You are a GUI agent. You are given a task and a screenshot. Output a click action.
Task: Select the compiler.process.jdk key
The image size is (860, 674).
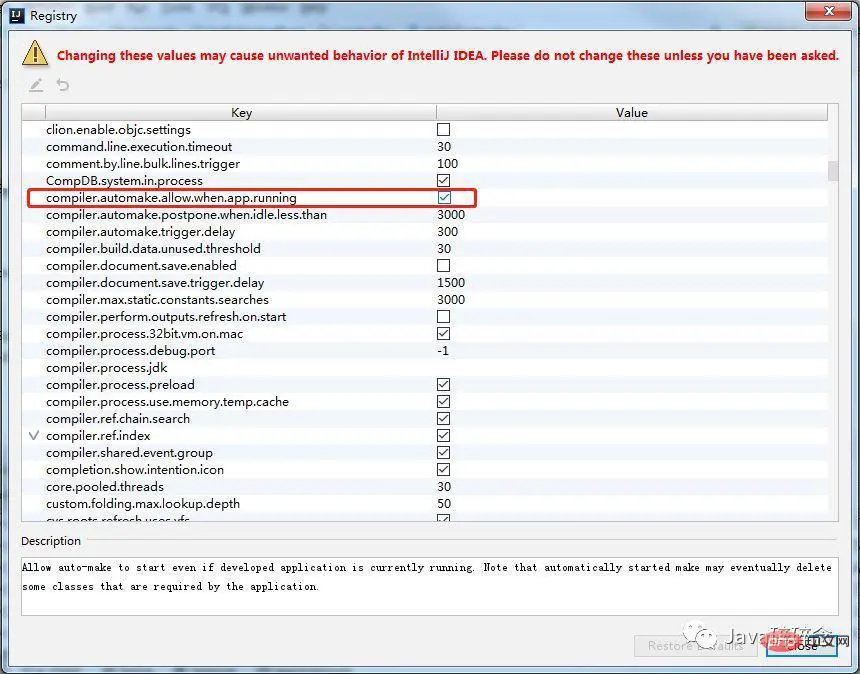click(106, 367)
